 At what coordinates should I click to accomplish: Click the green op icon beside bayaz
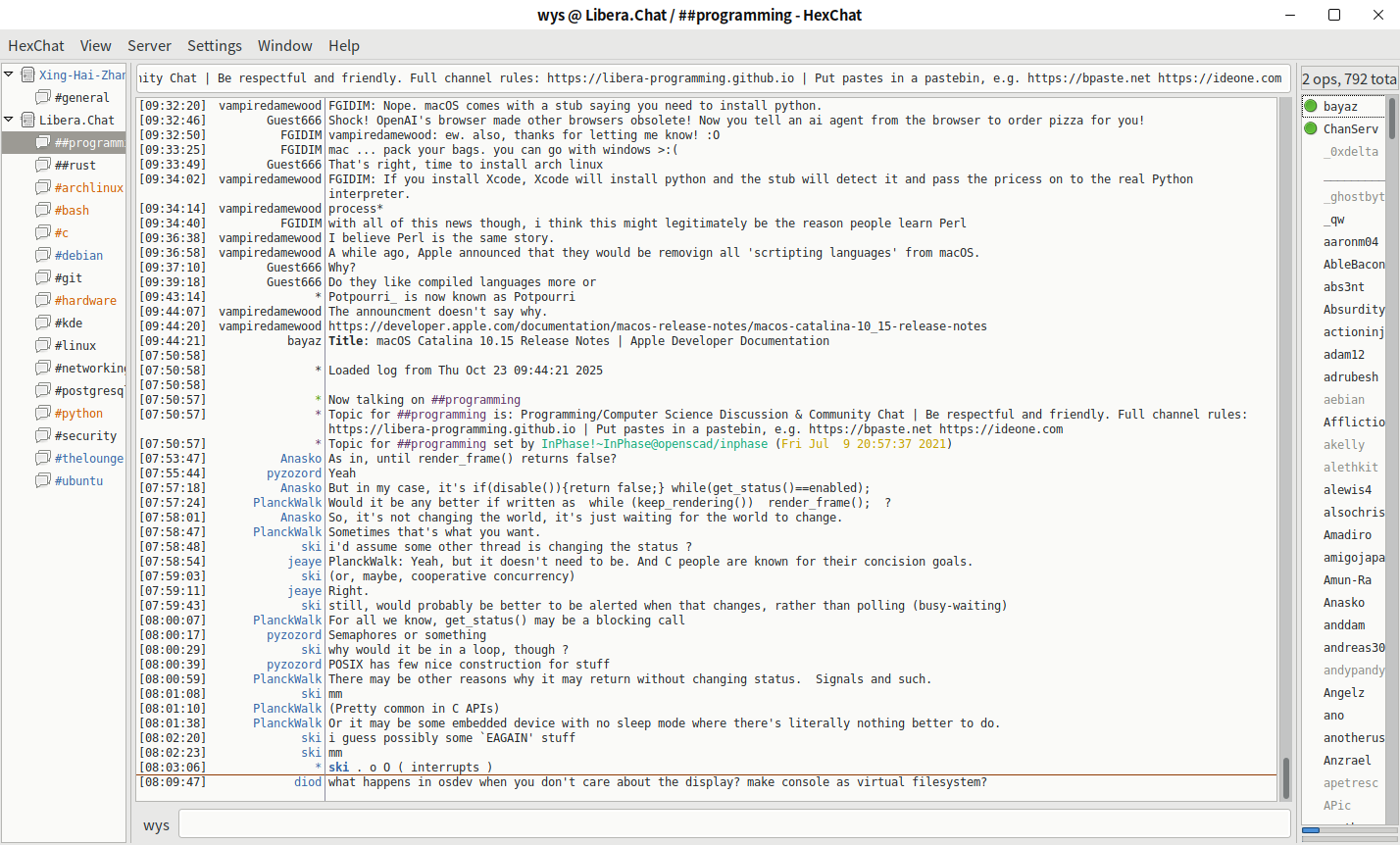pyautogui.click(x=1311, y=106)
